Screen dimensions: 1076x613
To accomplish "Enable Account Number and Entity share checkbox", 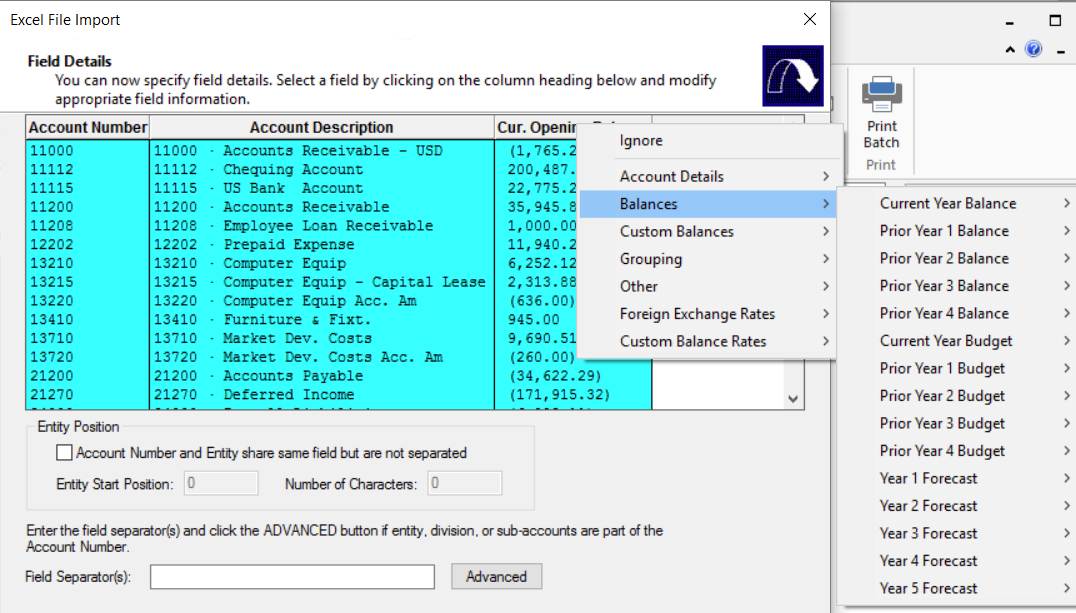I will point(65,453).
